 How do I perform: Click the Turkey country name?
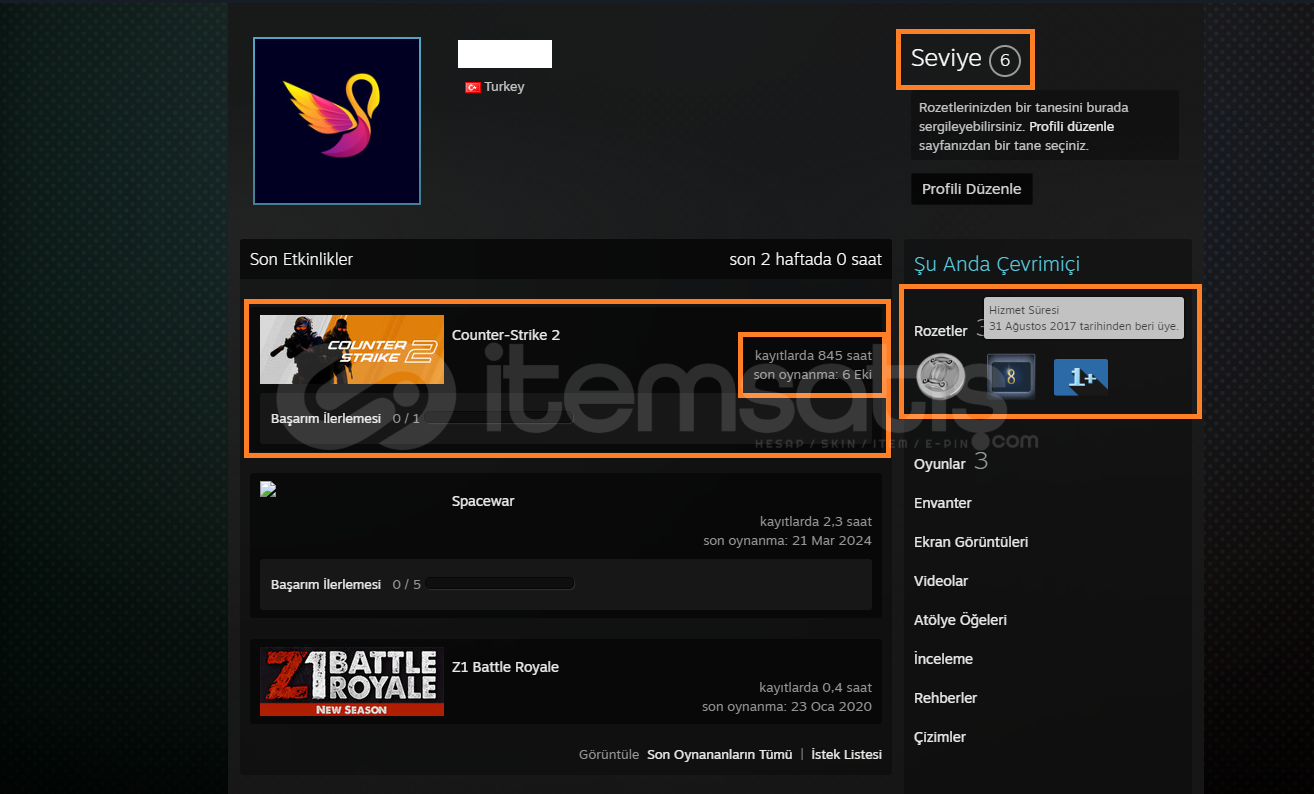(x=504, y=87)
